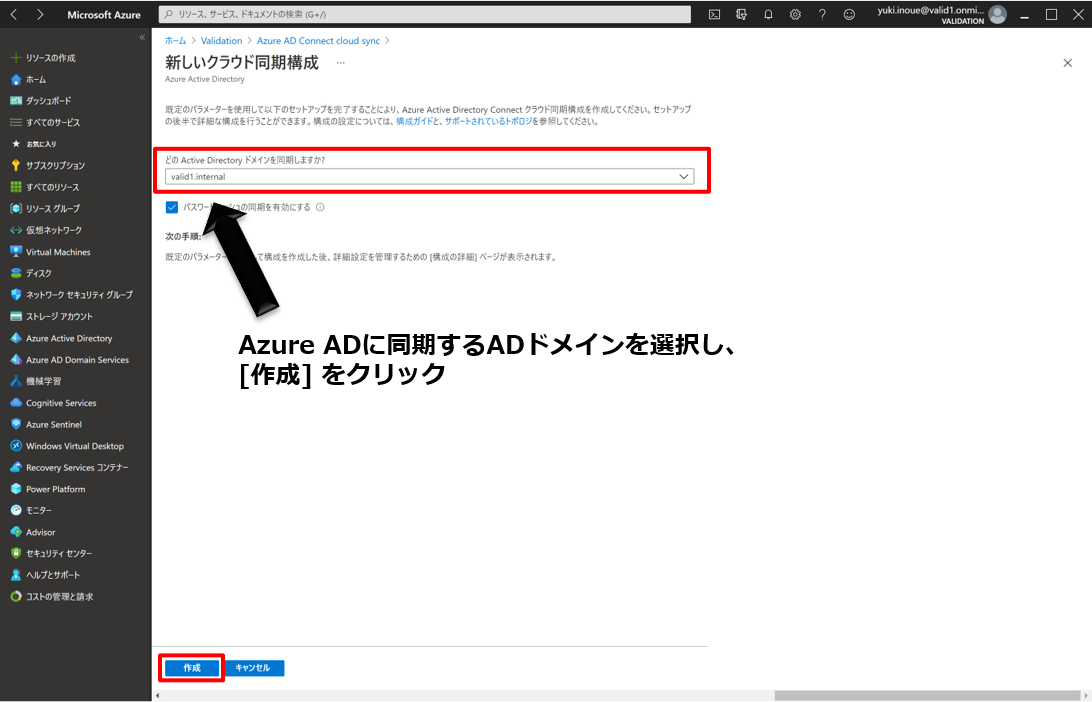Image resolution: width=1092 pixels, height=702 pixels.
Task: Click the Azure Active Directory sidebar icon
Action: (16, 338)
